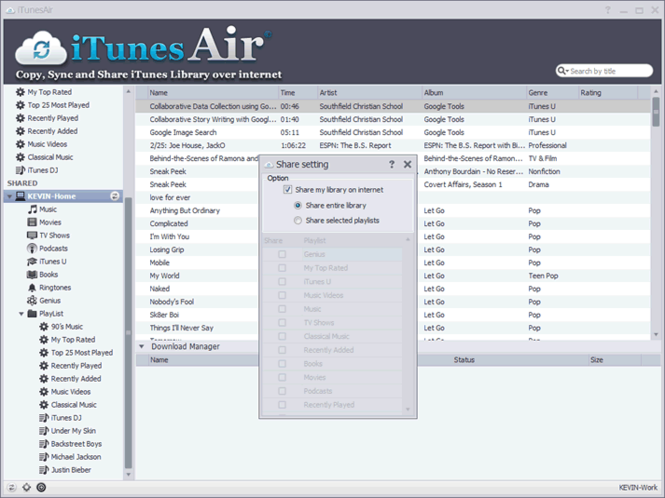Select Share entire library option

point(298,205)
